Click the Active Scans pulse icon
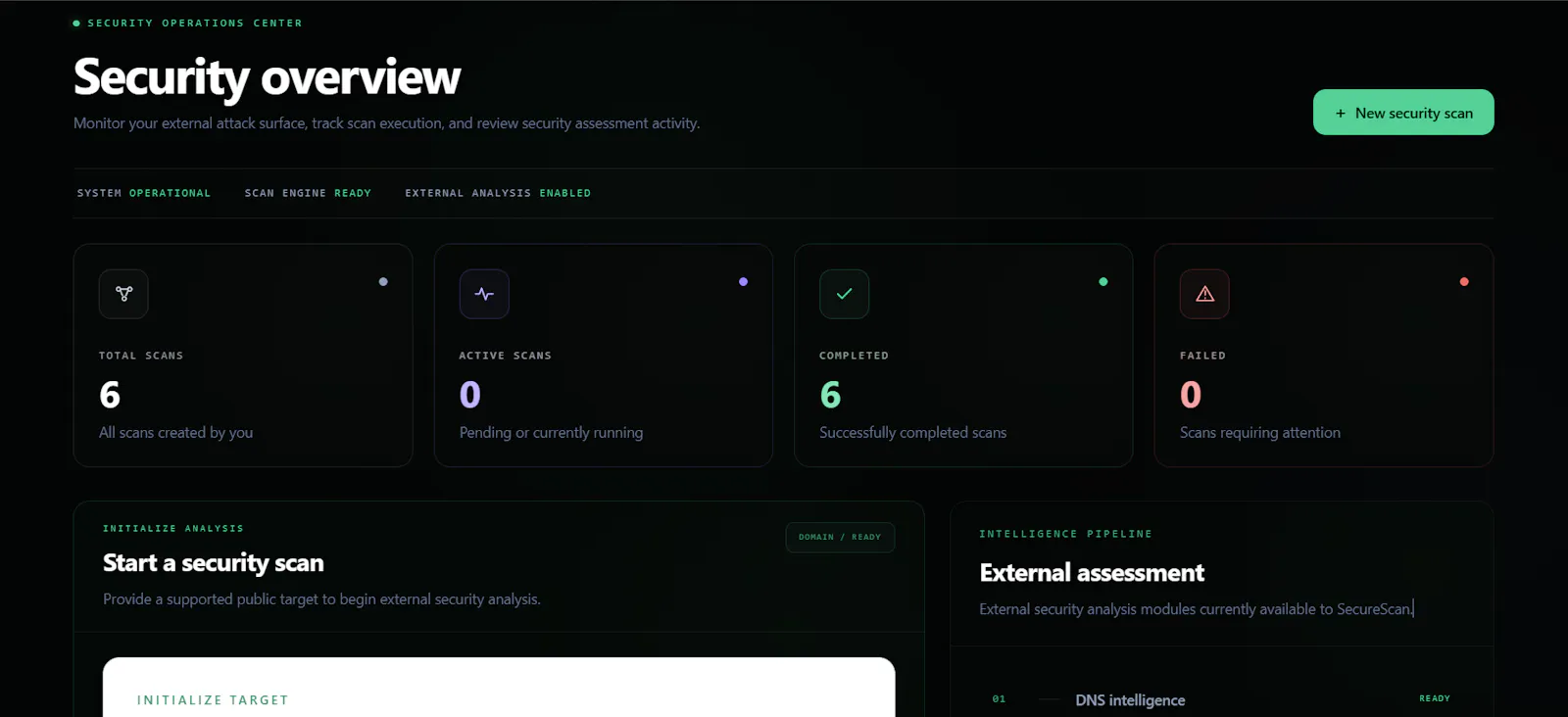The image size is (1568, 717). pyautogui.click(x=484, y=294)
